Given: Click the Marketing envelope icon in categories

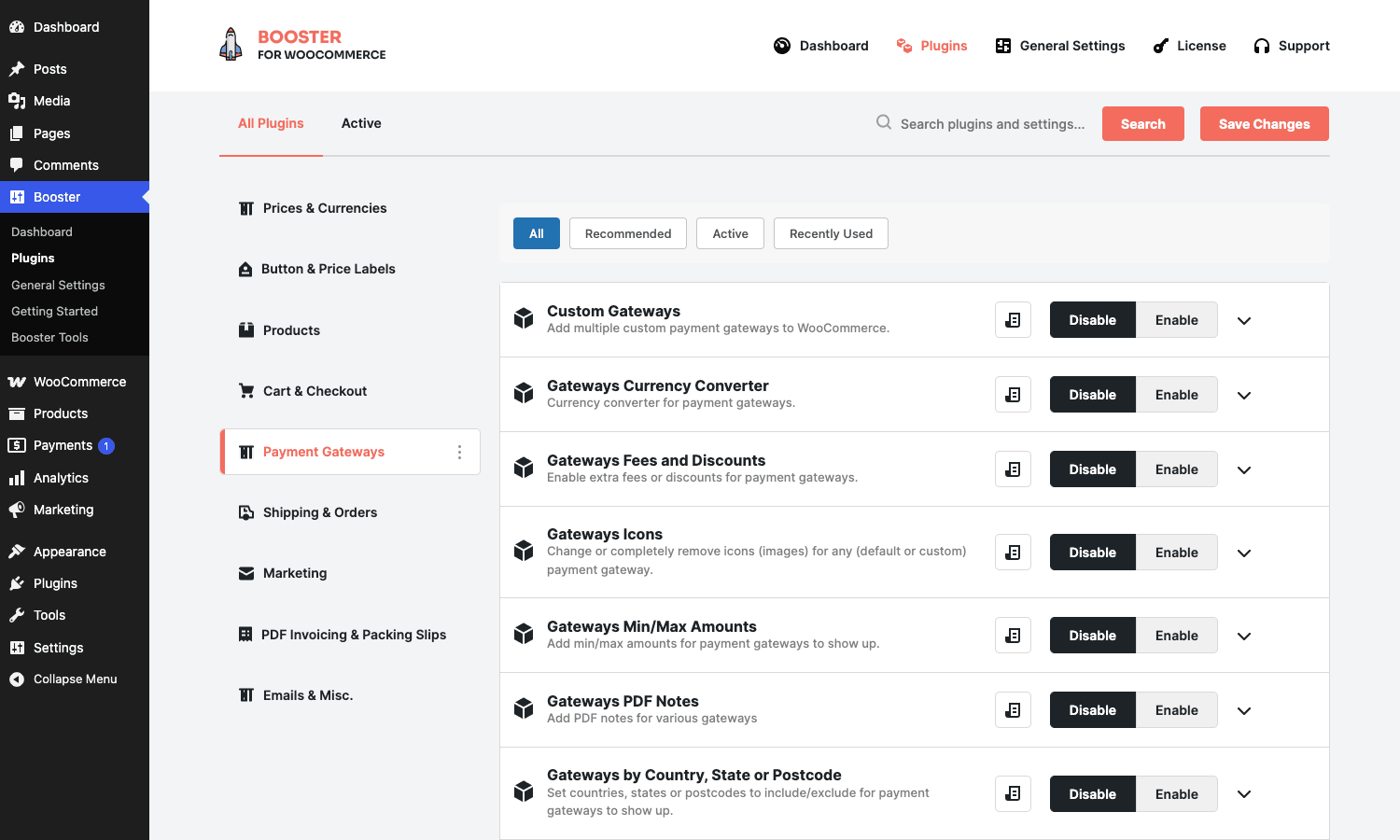Looking at the screenshot, I should (246, 573).
